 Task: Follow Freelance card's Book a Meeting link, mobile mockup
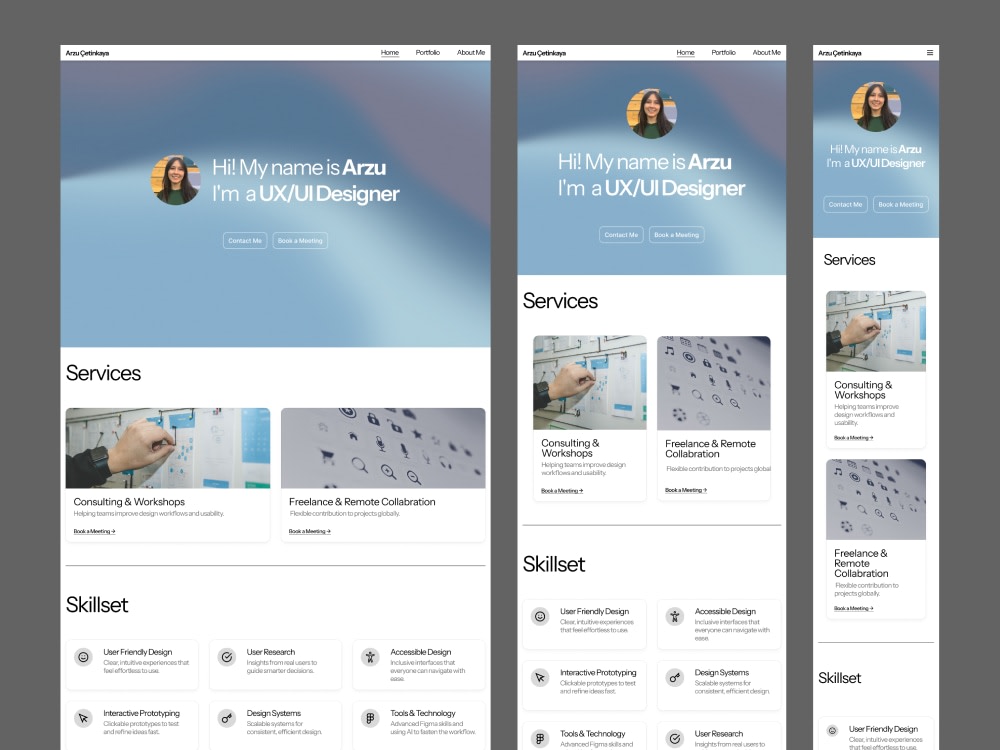point(853,608)
